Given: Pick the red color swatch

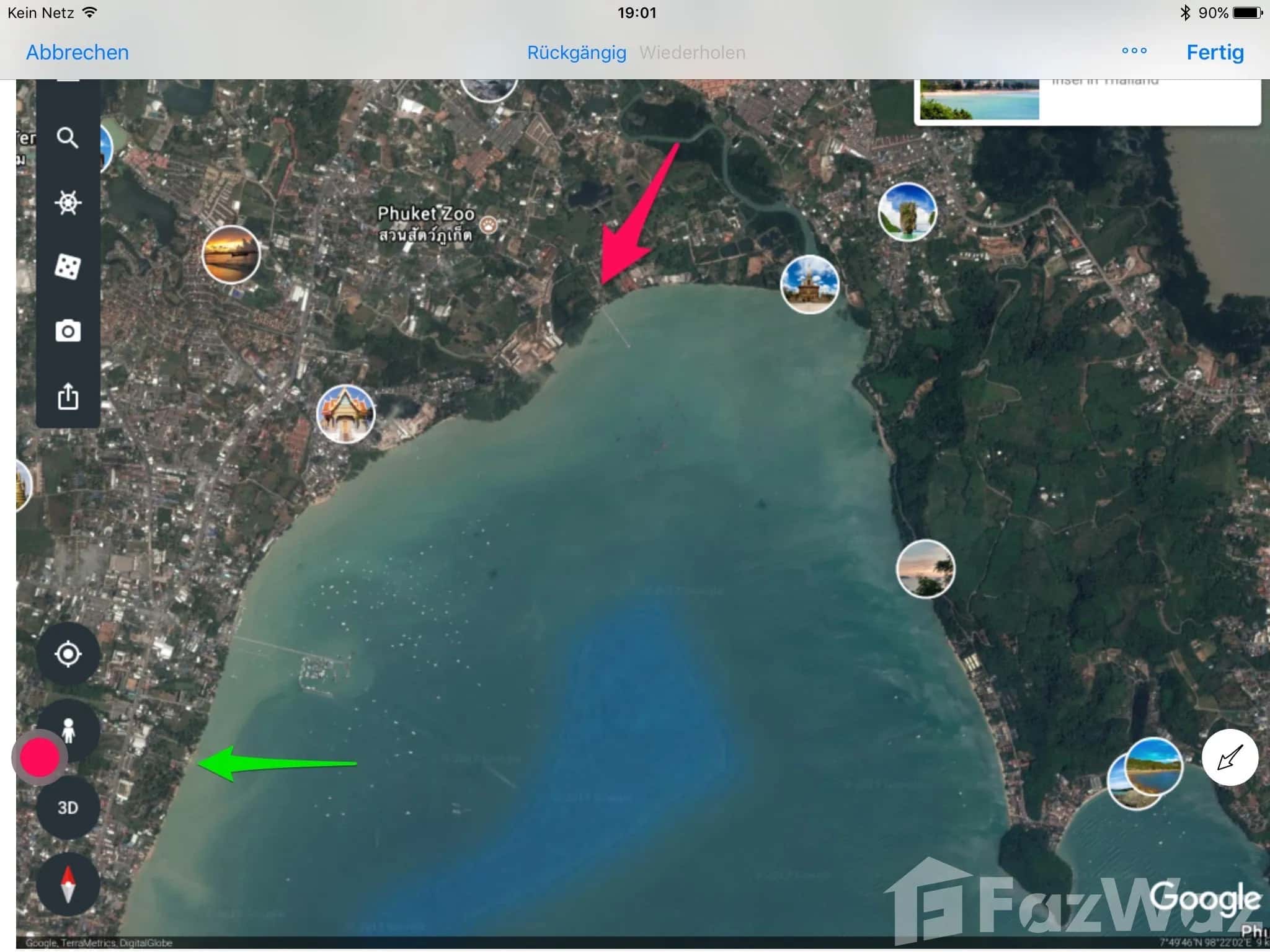Looking at the screenshot, I should (40, 757).
